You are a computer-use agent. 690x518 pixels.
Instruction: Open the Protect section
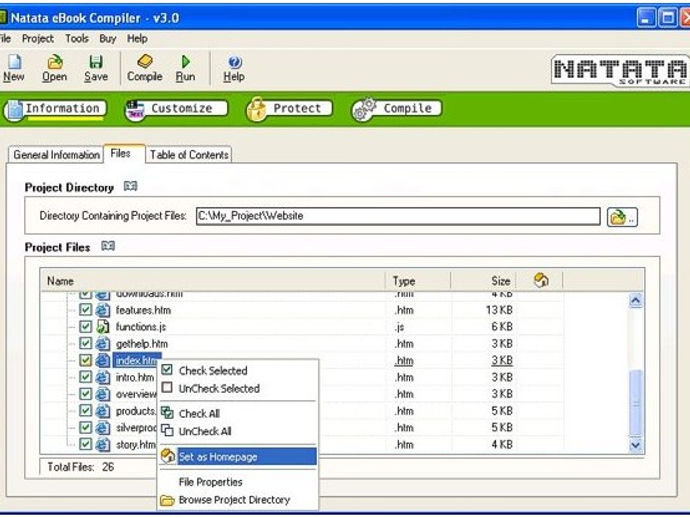tap(289, 109)
